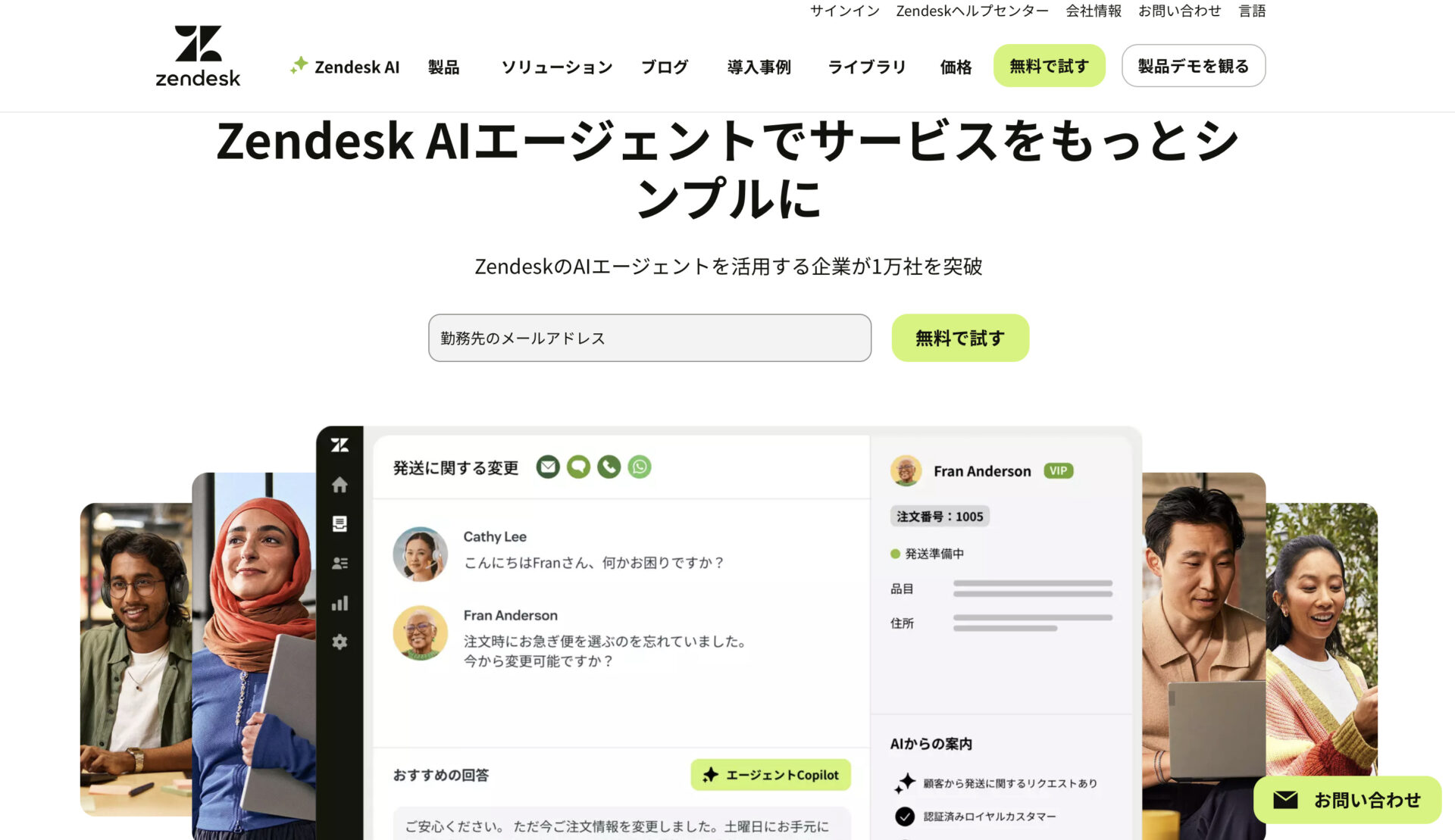Screen dimensions: 1455x840
Task: Select the Home icon in the dark sidebar
Action: tap(339, 486)
